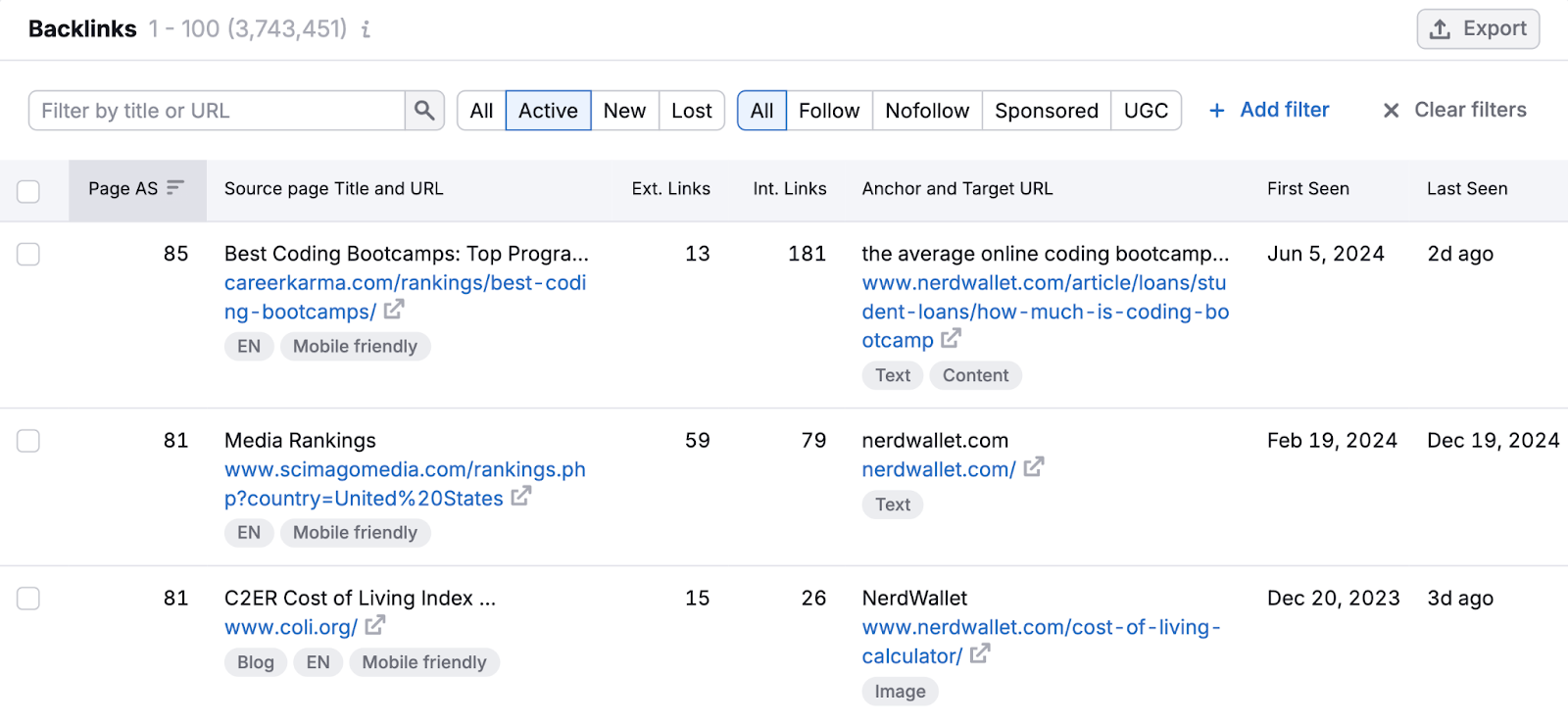
Task: Click the Best Coding Bootcamps page title
Action: [x=407, y=254]
